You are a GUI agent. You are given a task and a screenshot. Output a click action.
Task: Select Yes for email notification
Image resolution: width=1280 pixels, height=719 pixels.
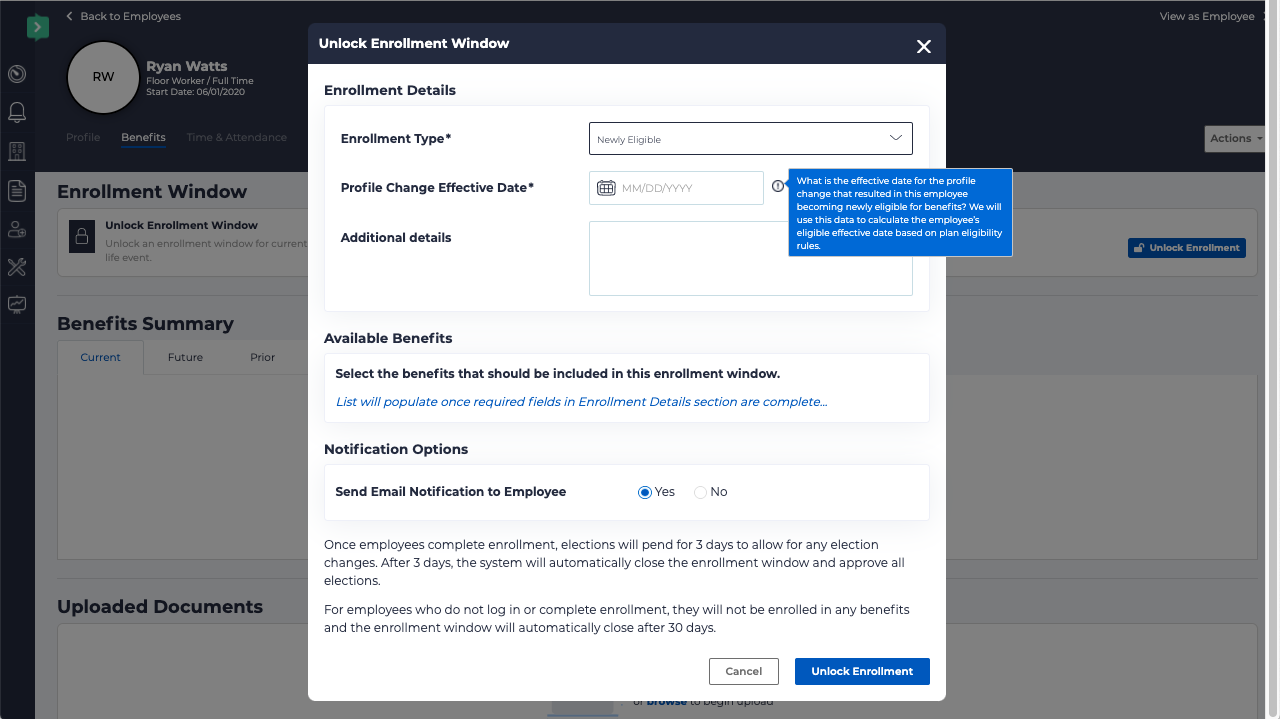tap(643, 491)
